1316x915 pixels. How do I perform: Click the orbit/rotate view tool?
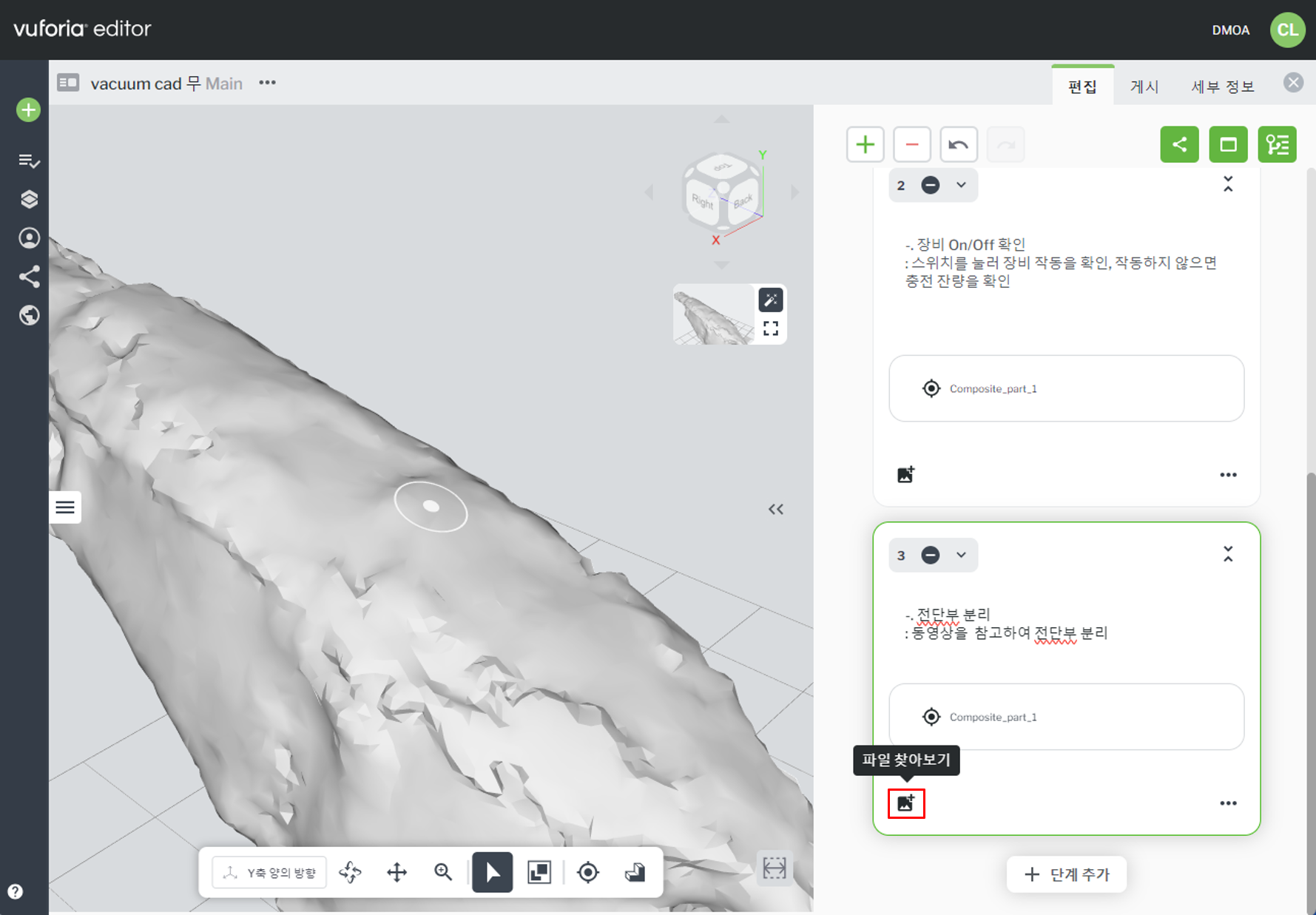(350, 872)
